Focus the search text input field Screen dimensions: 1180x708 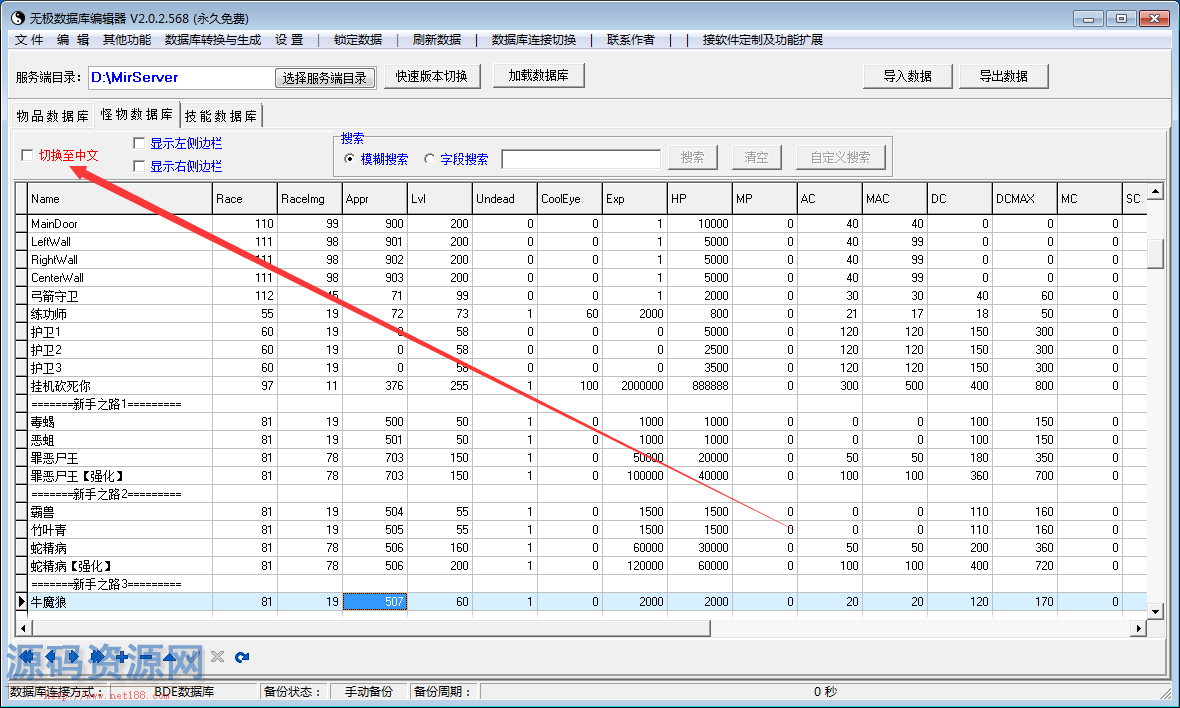581,159
